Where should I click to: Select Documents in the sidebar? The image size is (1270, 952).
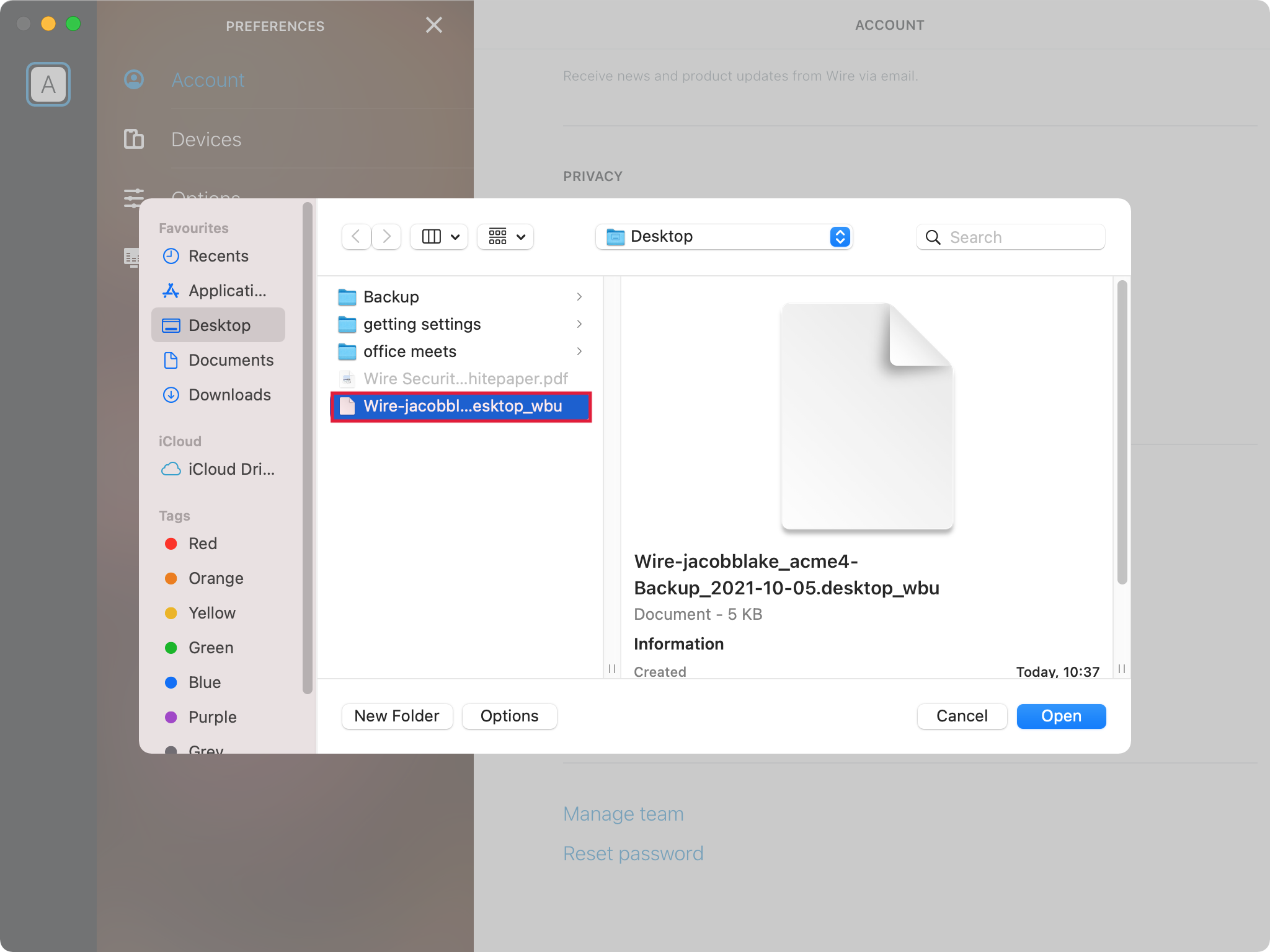click(x=218, y=360)
